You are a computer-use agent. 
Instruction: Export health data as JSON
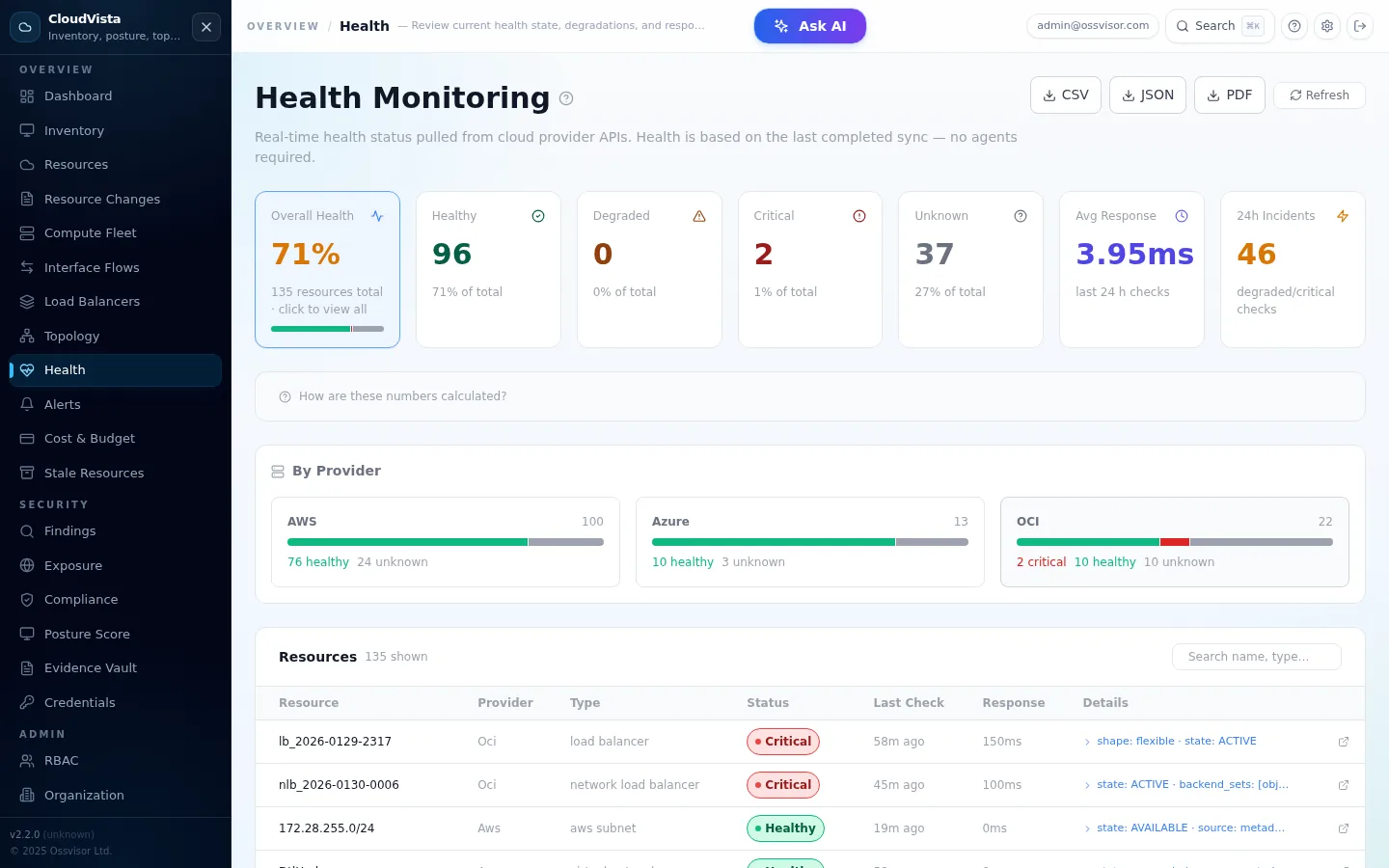[x=1148, y=95]
